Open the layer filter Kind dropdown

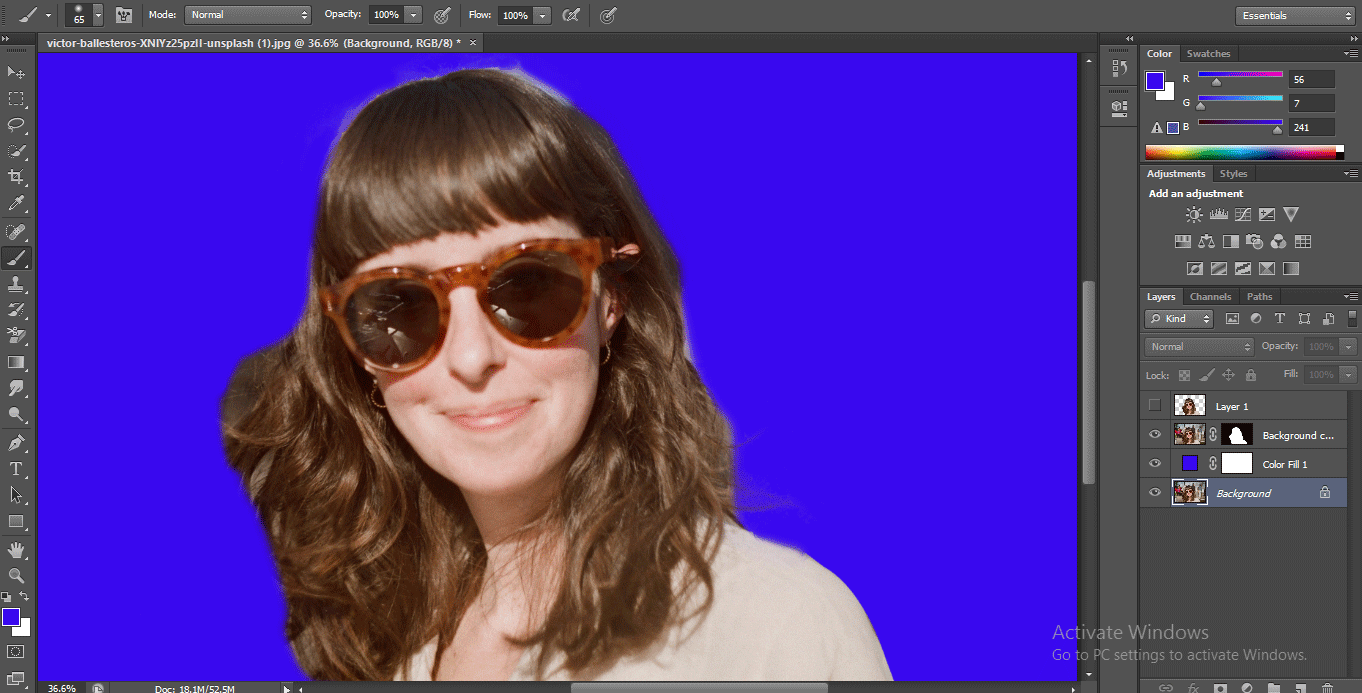(x=1179, y=319)
